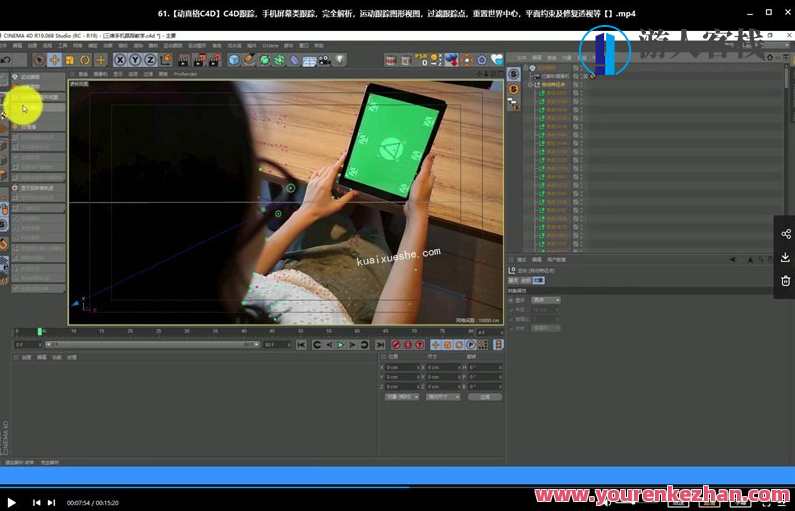Skip to next video in player
795x511 pixels.
click(x=51, y=503)
